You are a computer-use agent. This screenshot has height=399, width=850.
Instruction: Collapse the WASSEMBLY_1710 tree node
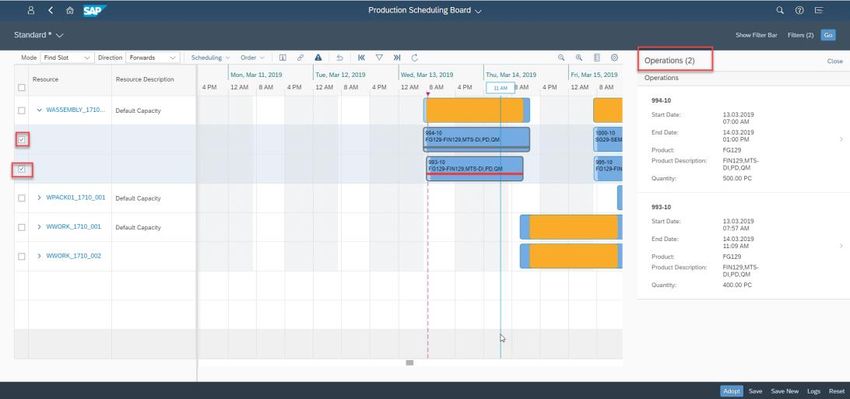39,110
